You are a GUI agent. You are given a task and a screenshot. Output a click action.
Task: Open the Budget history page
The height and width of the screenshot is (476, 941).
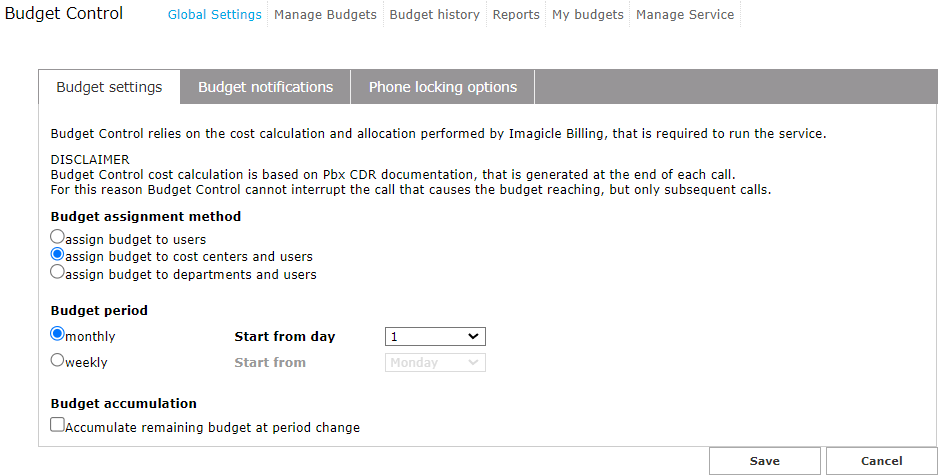point(434,15)
